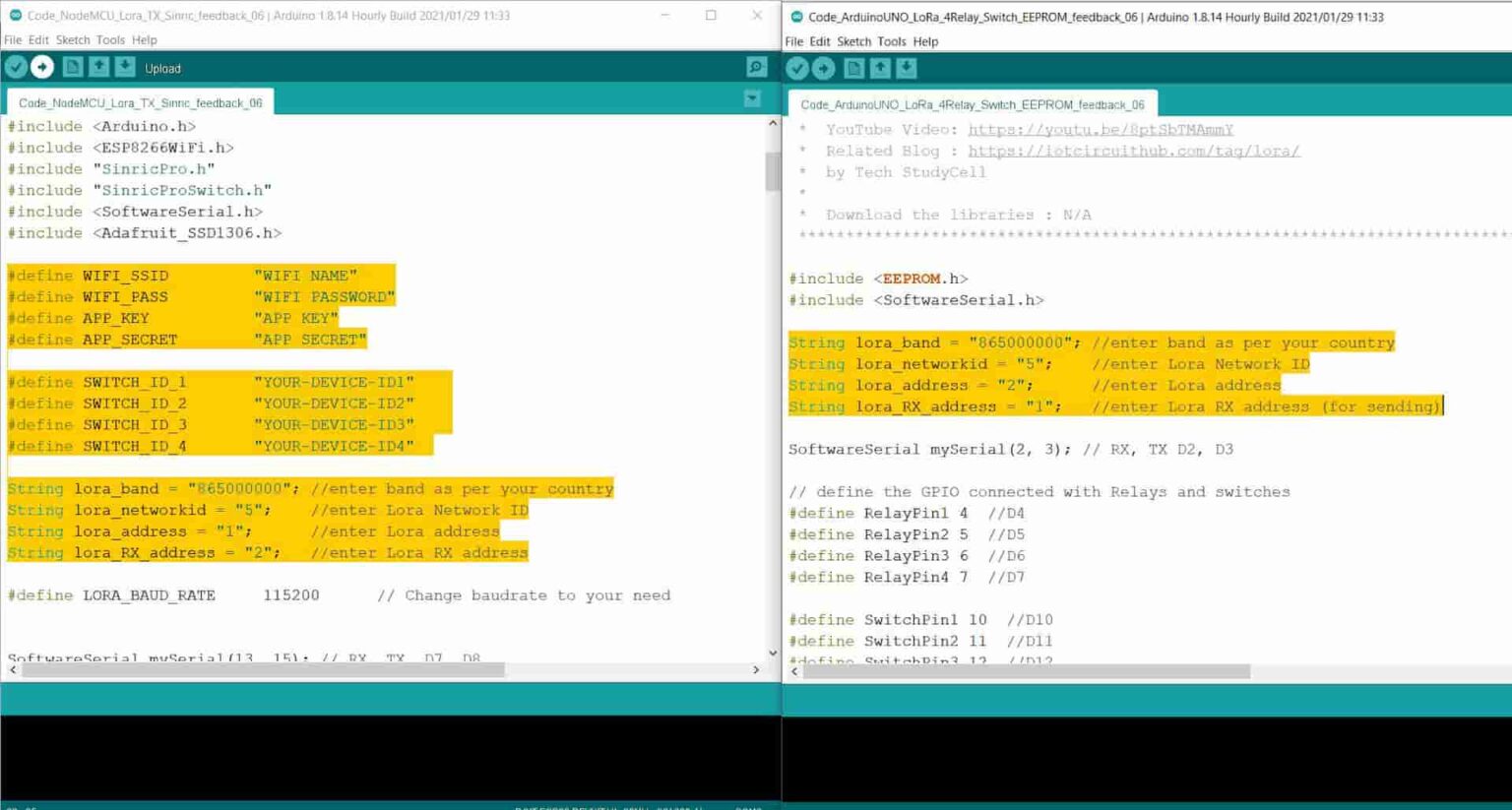Start a new sketch in the right IDE window

(x=852, y=68)
